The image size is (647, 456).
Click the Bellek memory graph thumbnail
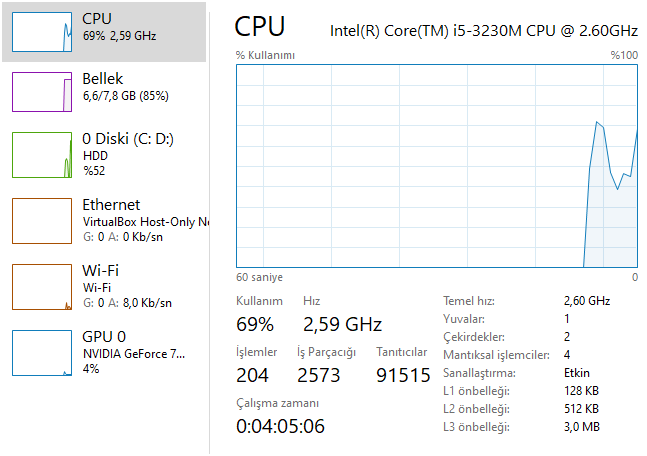pos(41,90)
